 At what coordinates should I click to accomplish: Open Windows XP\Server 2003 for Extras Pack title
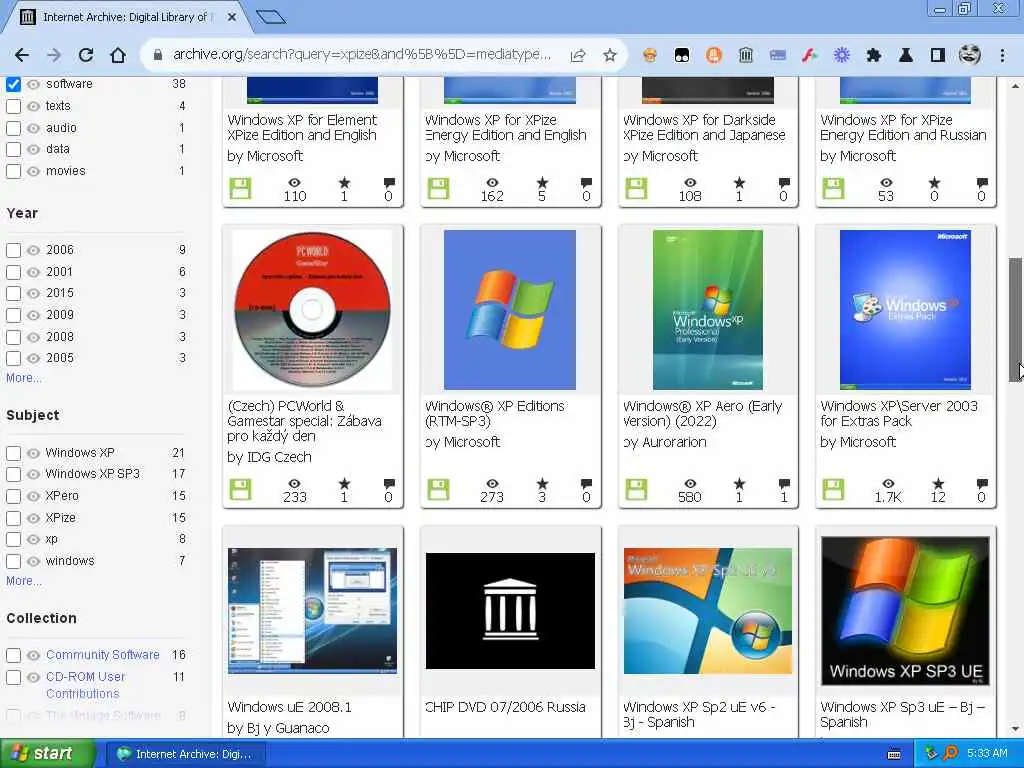coord(899,413)
